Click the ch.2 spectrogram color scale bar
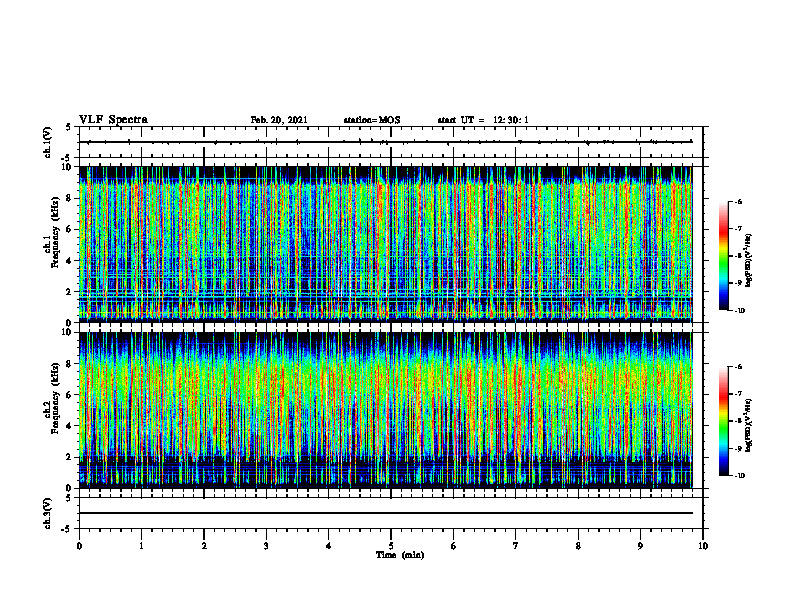This screenshot has height=612, width=792. click(723, 421)
